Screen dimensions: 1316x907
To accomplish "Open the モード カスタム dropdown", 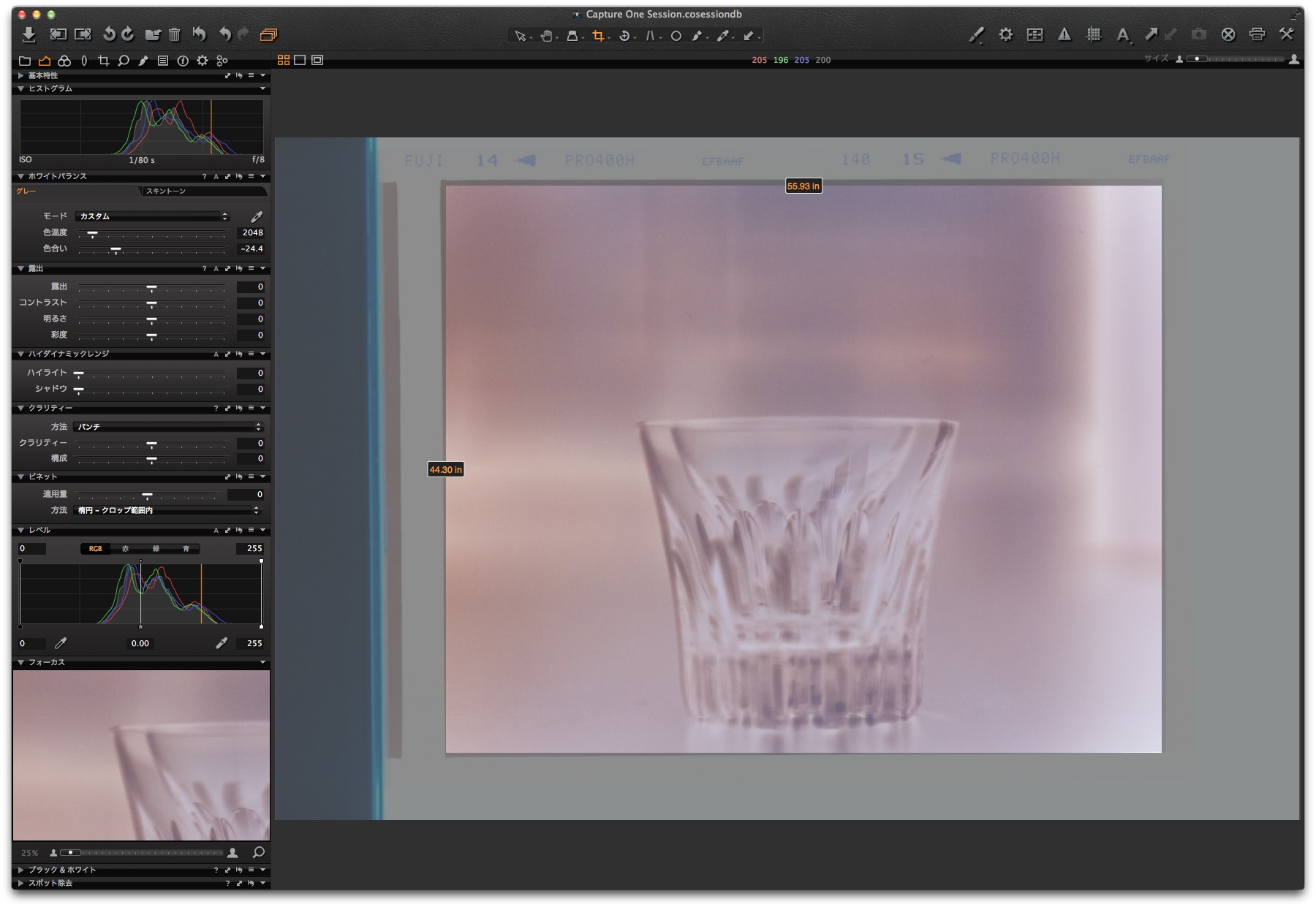I will click(x=153, y=216).
